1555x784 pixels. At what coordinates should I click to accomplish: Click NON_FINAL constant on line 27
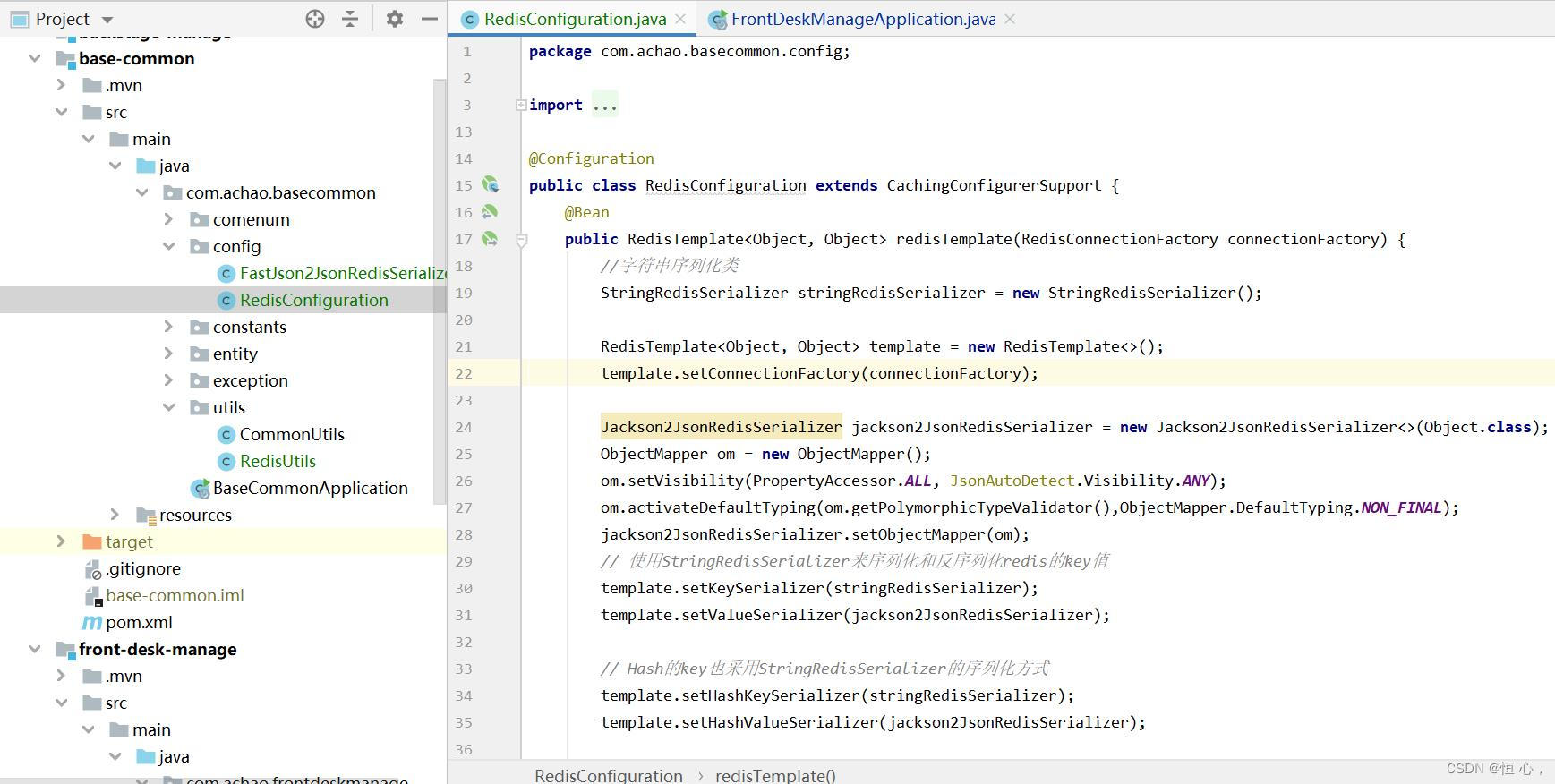1402,507
